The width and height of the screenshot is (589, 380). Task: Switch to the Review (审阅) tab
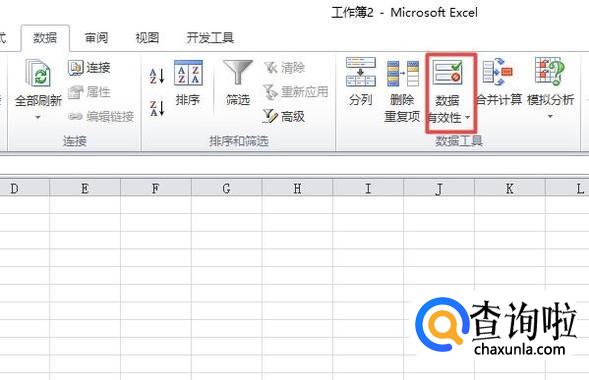[96, 38]
